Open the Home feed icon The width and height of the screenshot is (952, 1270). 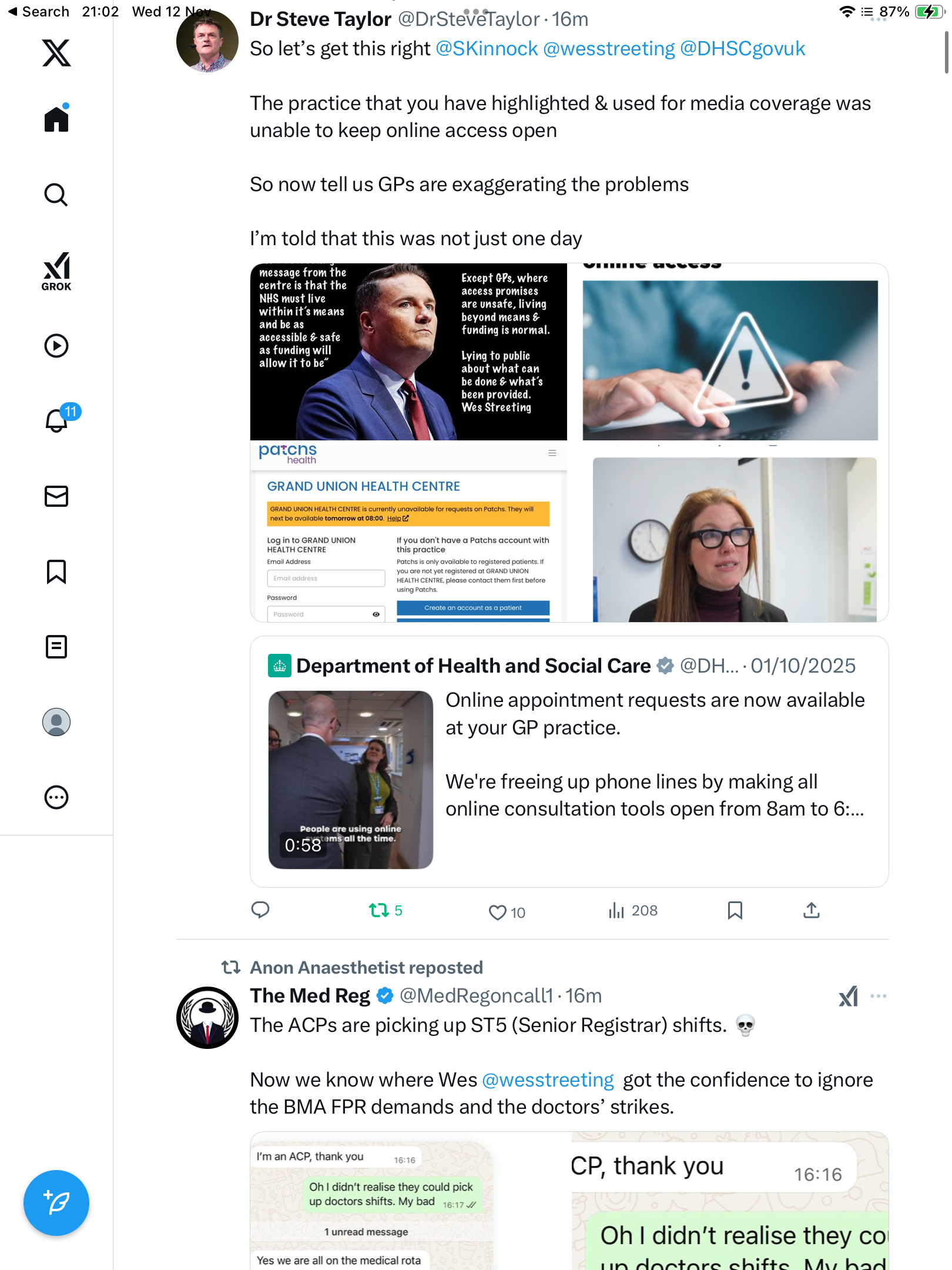(x=56, y=119)
